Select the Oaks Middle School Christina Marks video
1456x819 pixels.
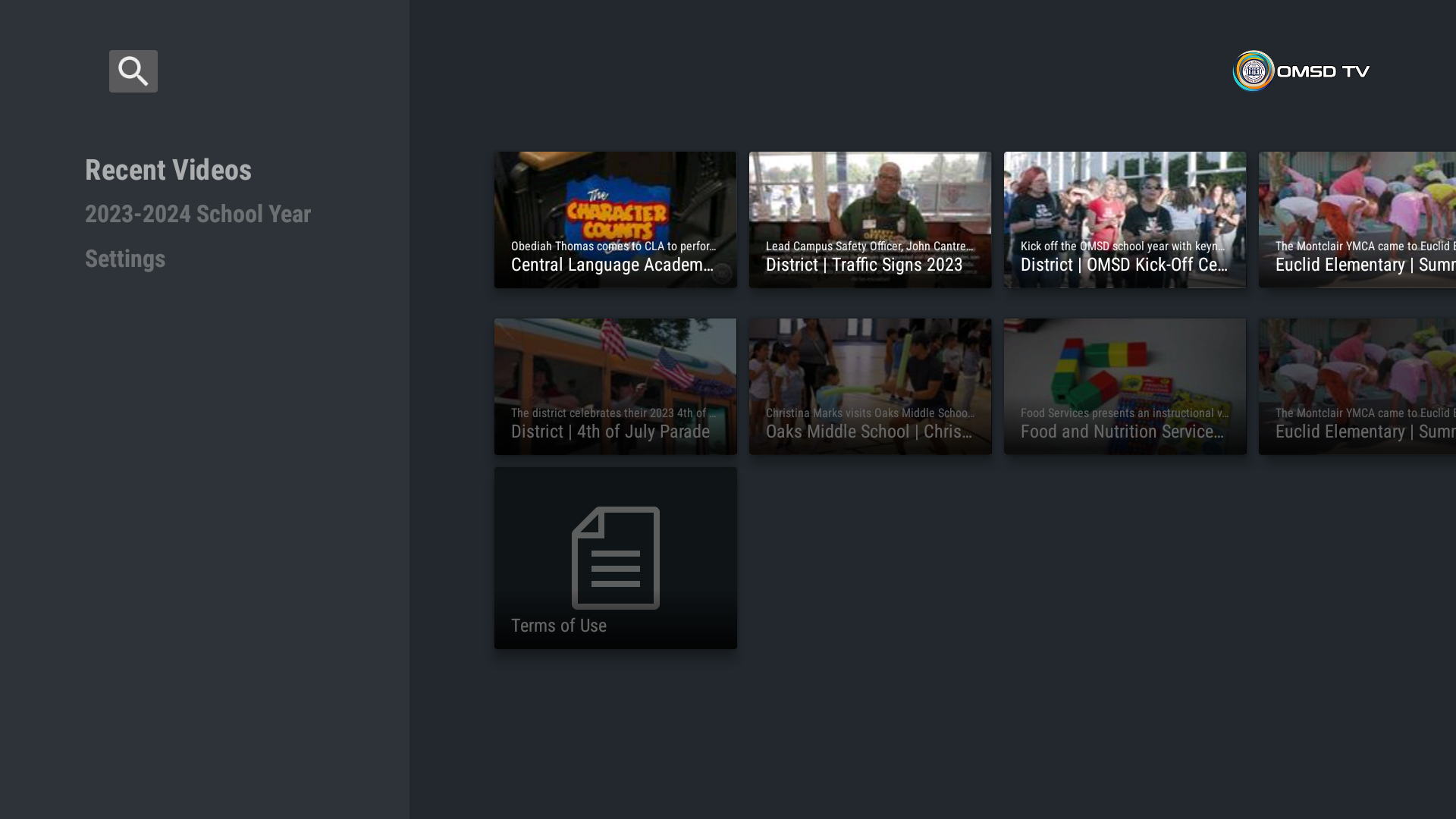(x=870, y=386)
